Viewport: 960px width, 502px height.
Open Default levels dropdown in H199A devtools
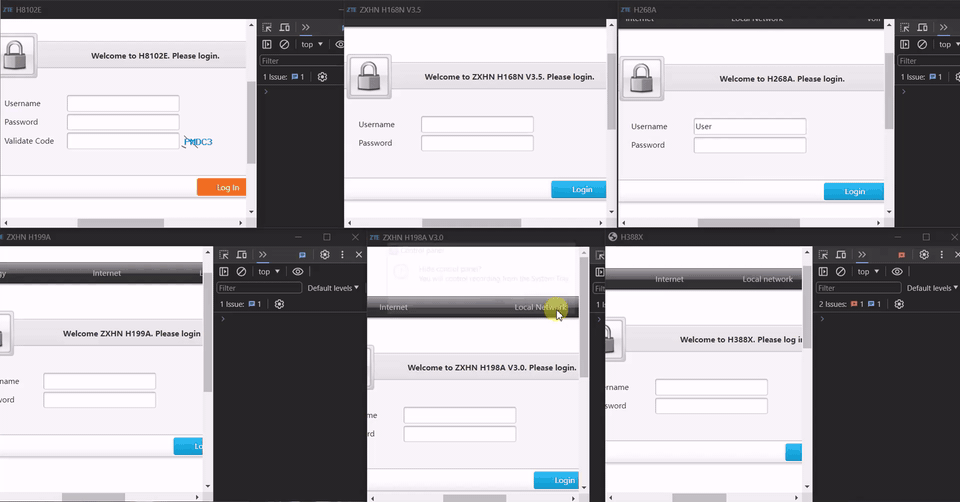pyautogui.click(x=333, y=288)
